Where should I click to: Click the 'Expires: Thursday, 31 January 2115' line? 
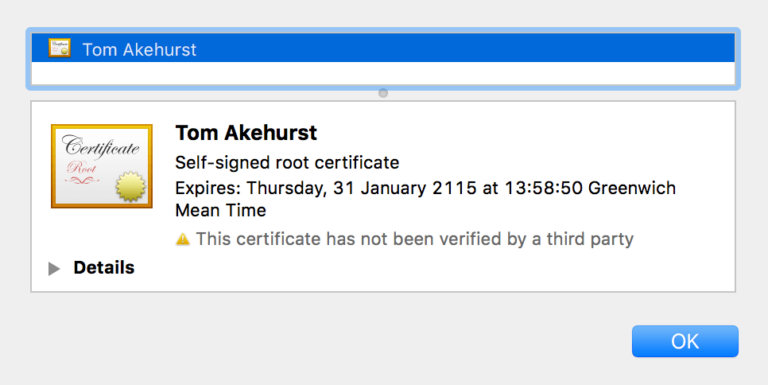[x=326, y=188]
